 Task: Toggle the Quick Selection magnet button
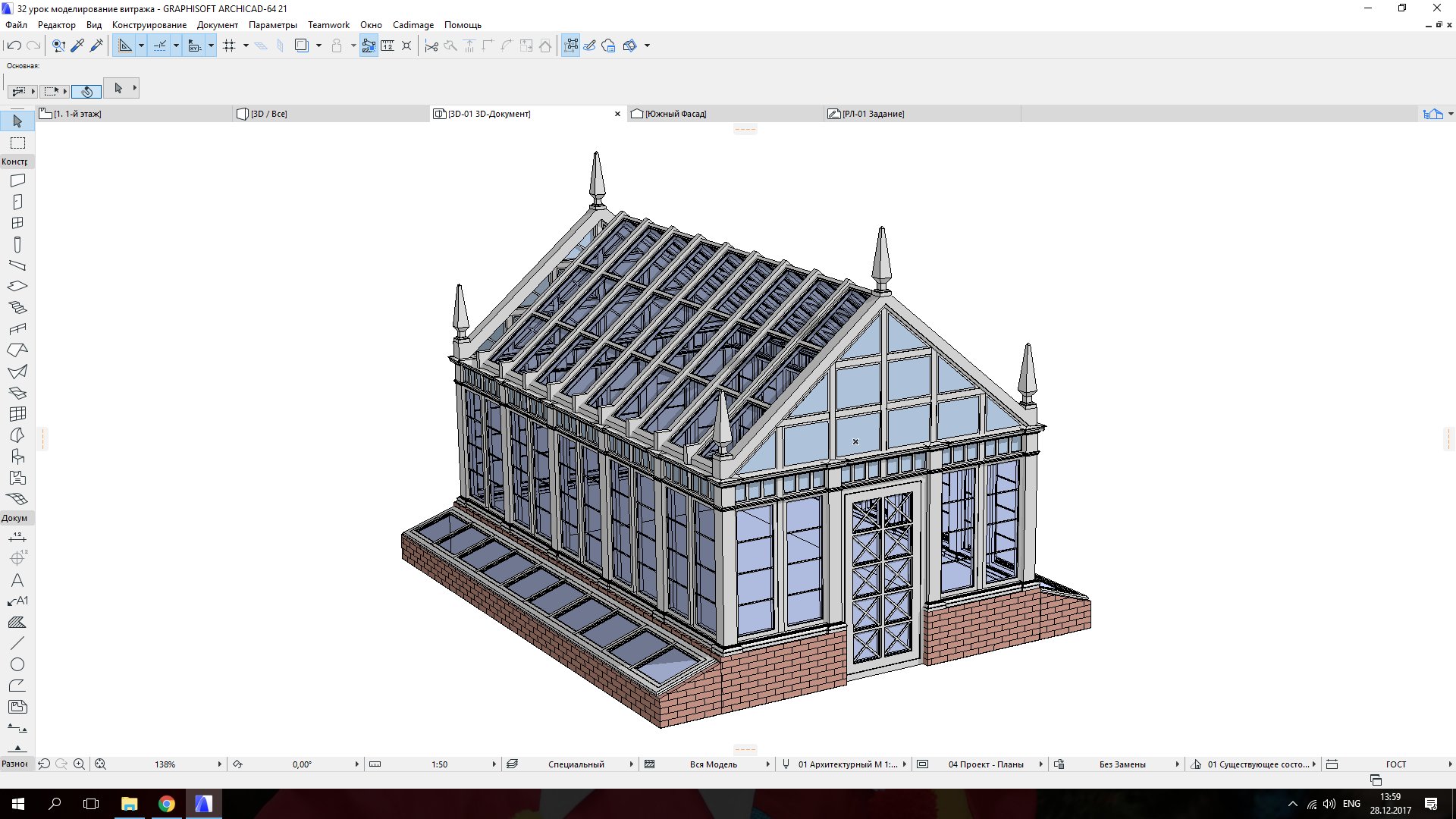pyautogui.click(x=86, y=91)
